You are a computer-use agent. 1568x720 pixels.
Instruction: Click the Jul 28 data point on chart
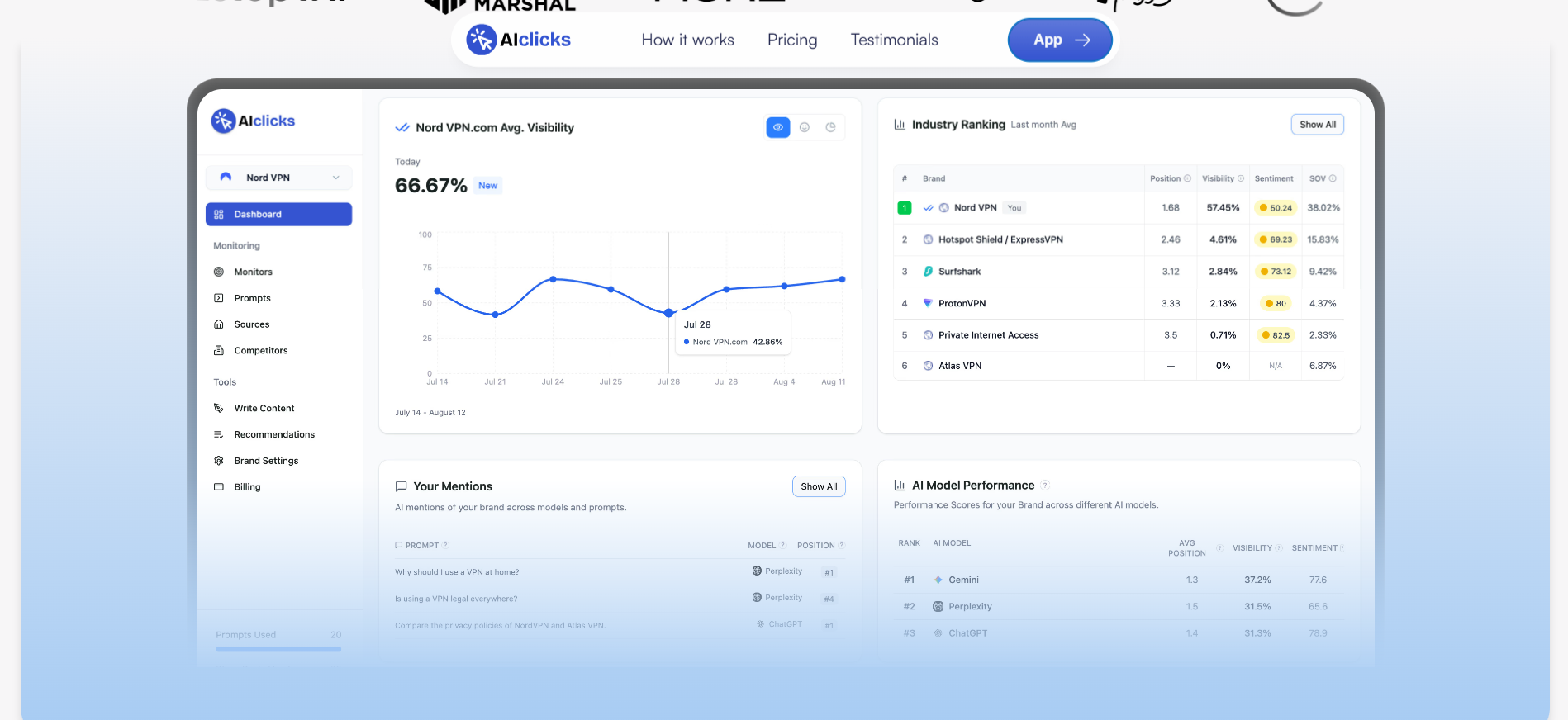(x=668, y=313)
